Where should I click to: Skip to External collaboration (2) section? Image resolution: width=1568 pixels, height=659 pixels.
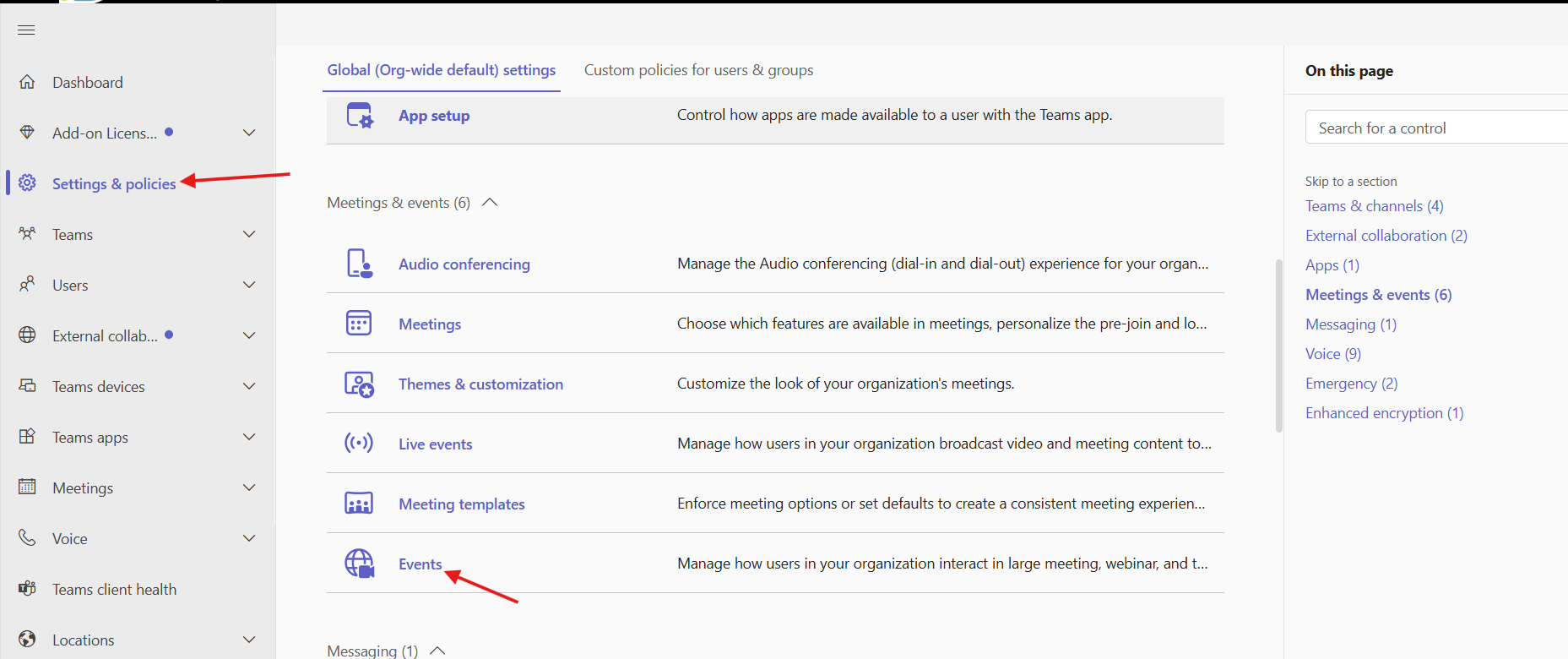pos(1386,236)
